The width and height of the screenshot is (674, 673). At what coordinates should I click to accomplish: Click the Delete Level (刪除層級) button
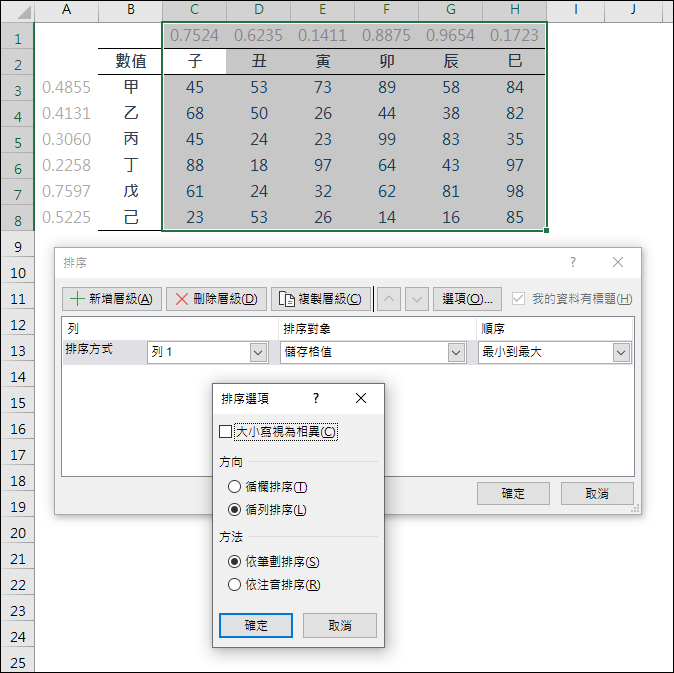point(216,299)
